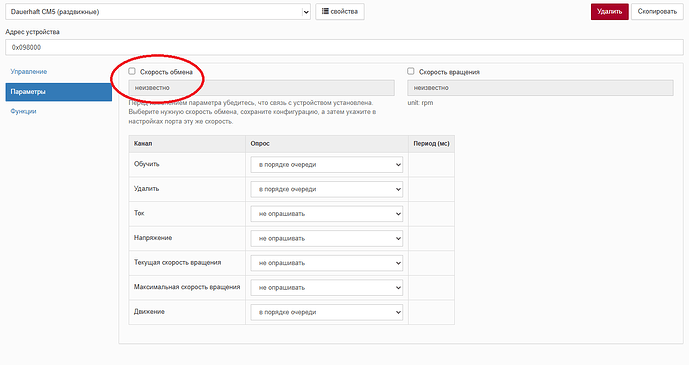Click the Максимальная скорость вращения label
This screenshot has width=689, height=365.
click(187, 287)
